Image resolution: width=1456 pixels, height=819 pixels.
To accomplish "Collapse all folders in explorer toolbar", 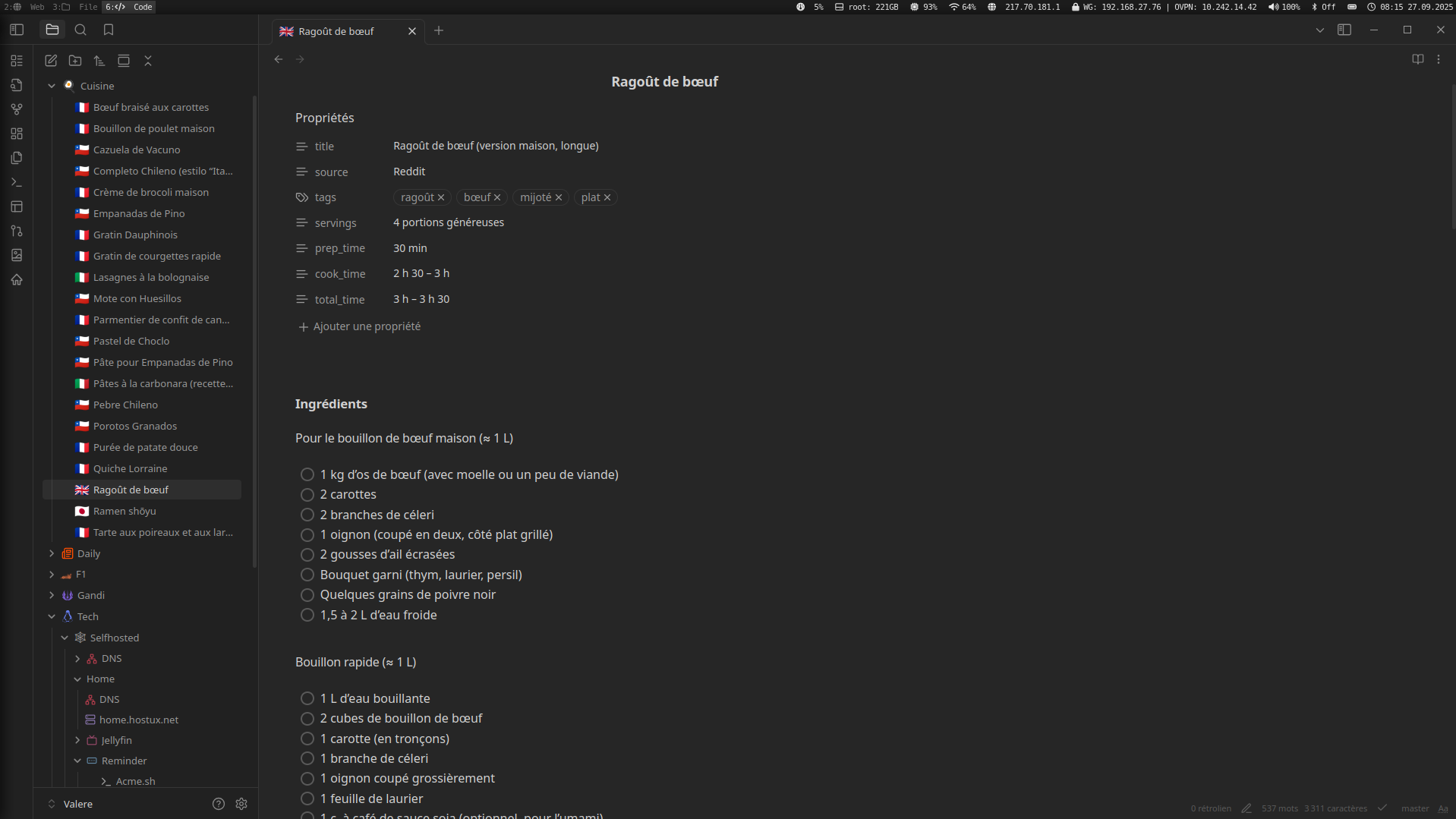I will point(148,61).
